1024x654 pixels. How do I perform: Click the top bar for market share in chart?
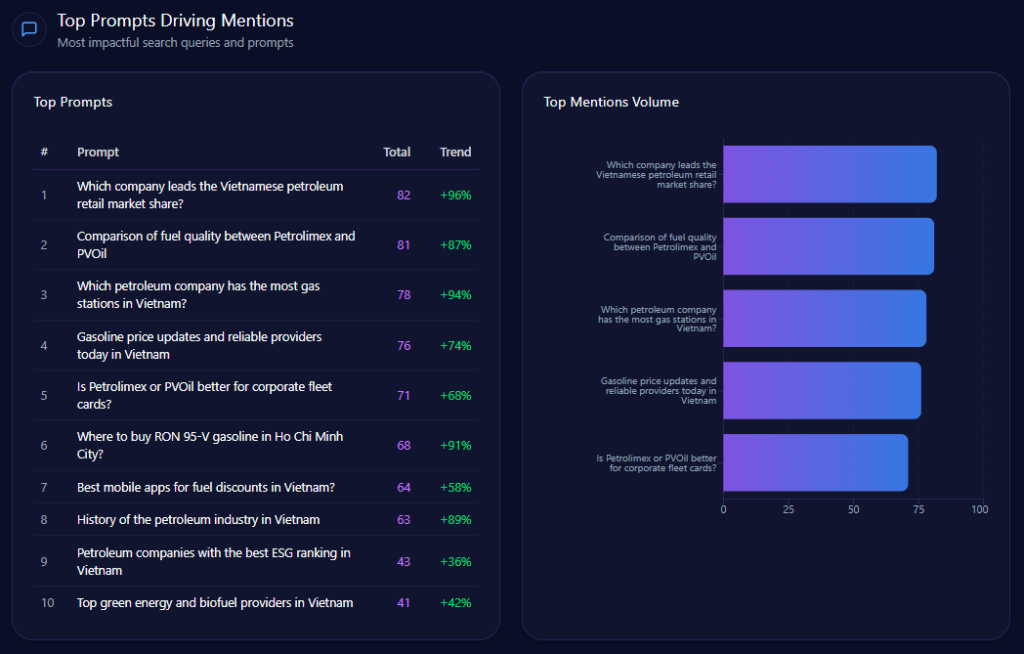pos(829,174)
